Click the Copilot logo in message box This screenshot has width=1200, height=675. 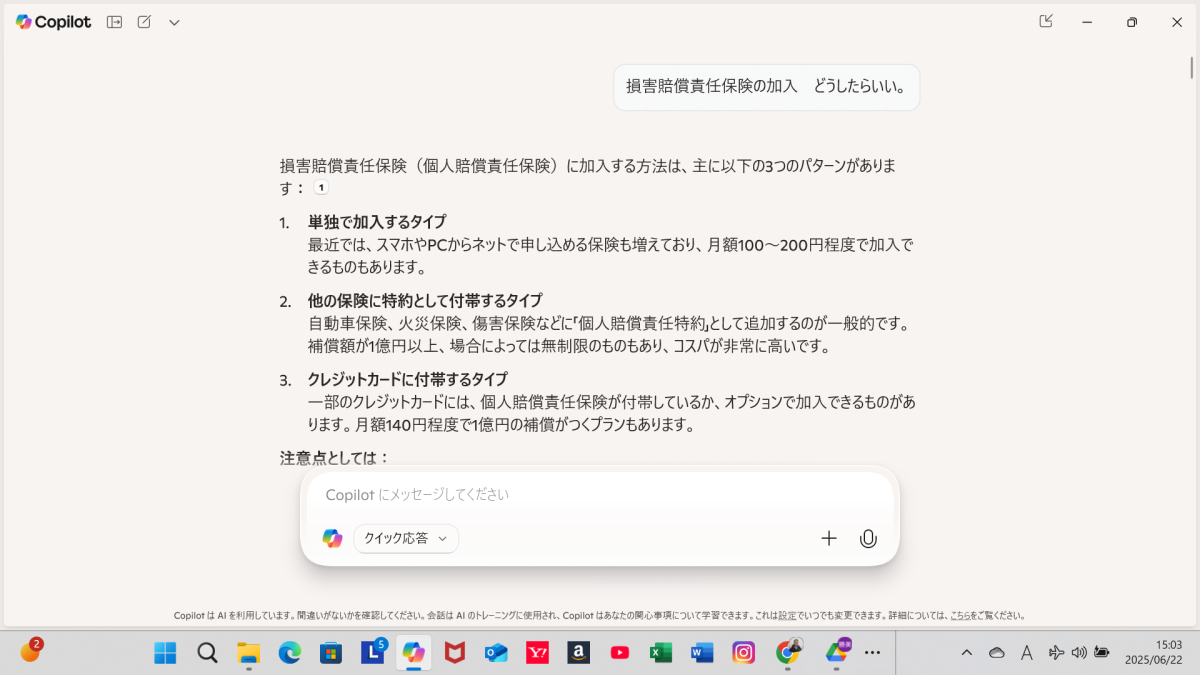[x=332, y=538]
